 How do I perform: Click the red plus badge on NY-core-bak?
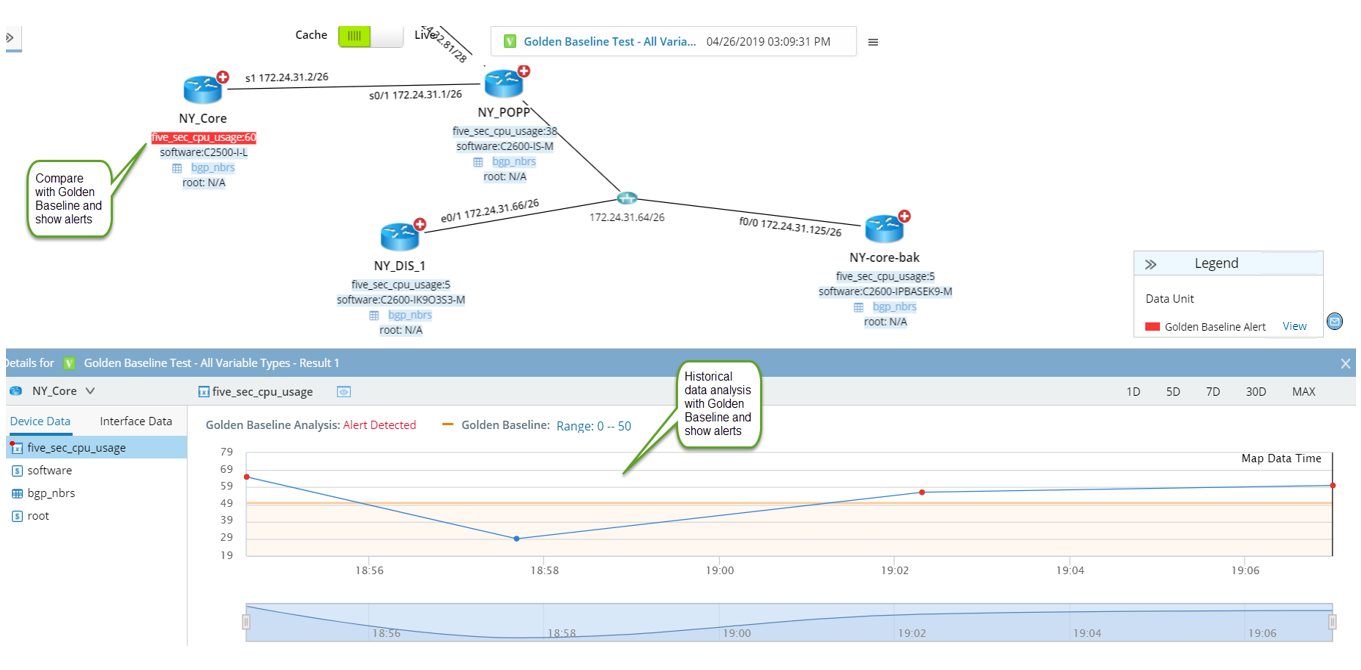point(904,216)
